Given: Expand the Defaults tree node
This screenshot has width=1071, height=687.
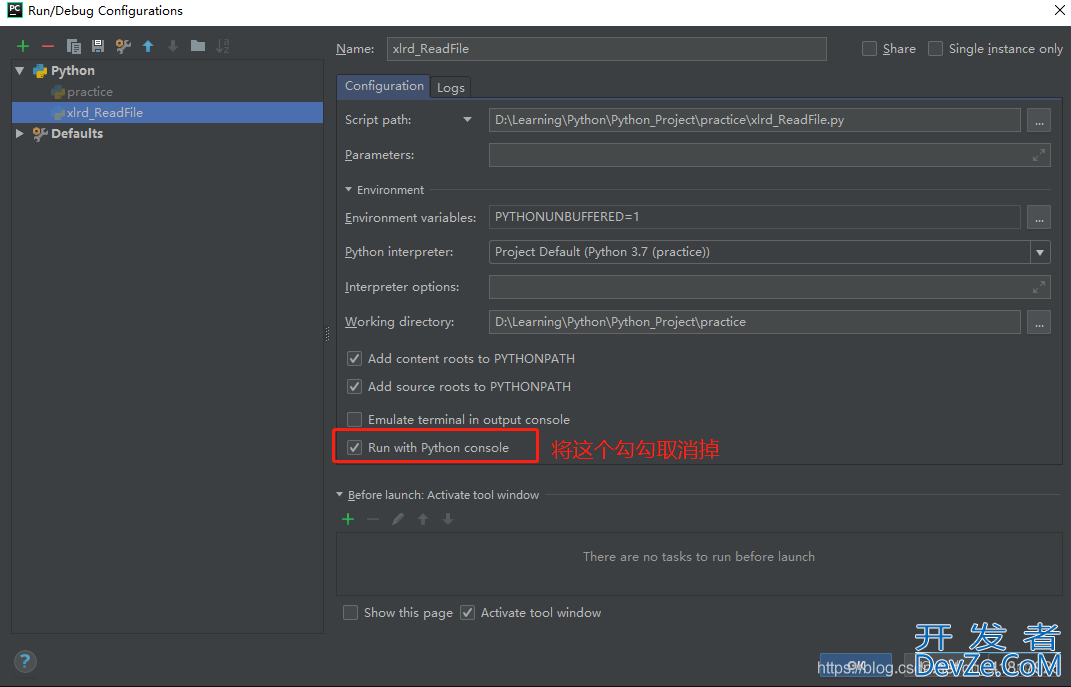Looking at the screenshot, I should tap(20, 133).
